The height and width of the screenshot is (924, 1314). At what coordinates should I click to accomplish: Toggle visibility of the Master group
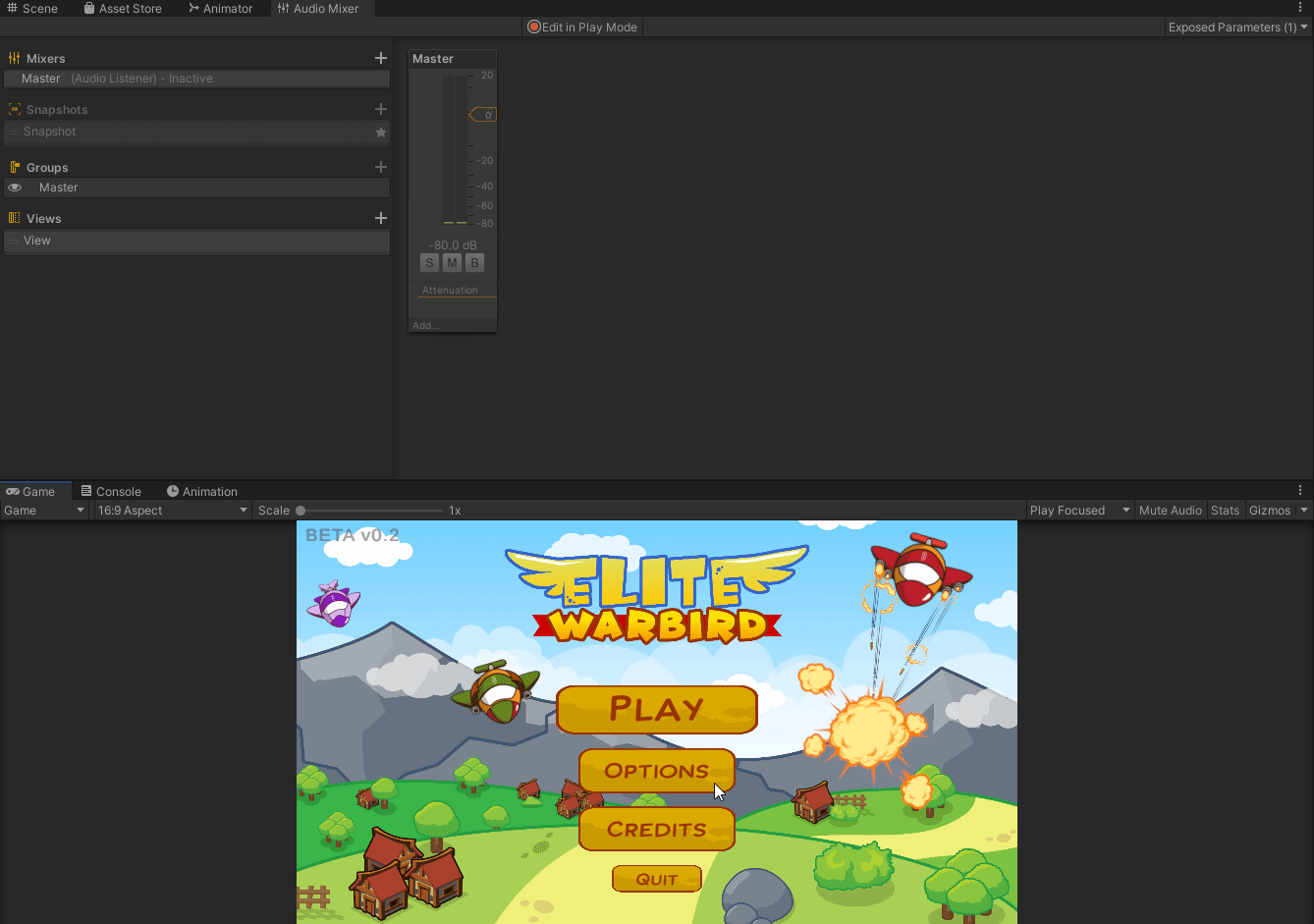click(x=15, y=188)
